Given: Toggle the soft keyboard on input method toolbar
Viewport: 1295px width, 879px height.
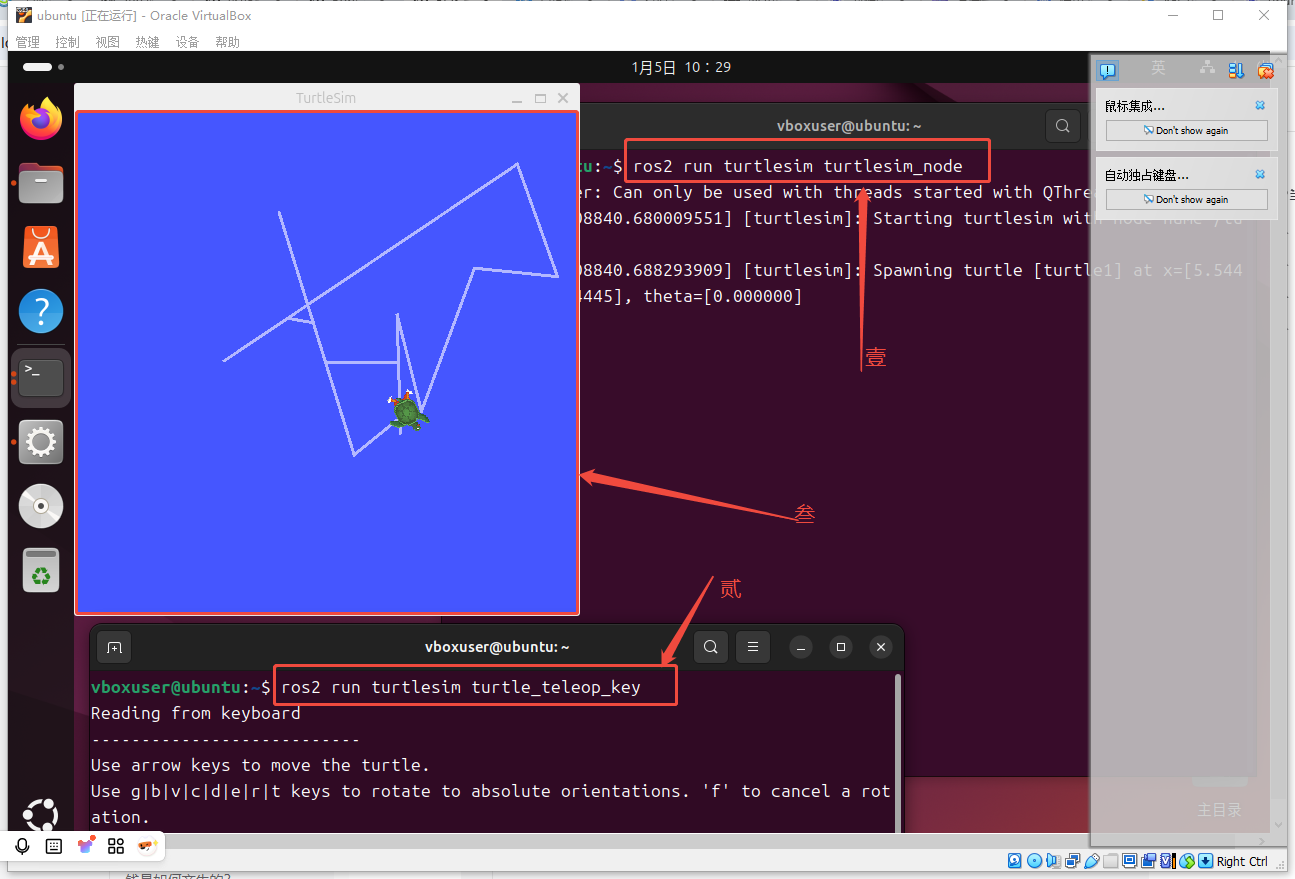Looking at the screenshot, I should pos(54,846).
